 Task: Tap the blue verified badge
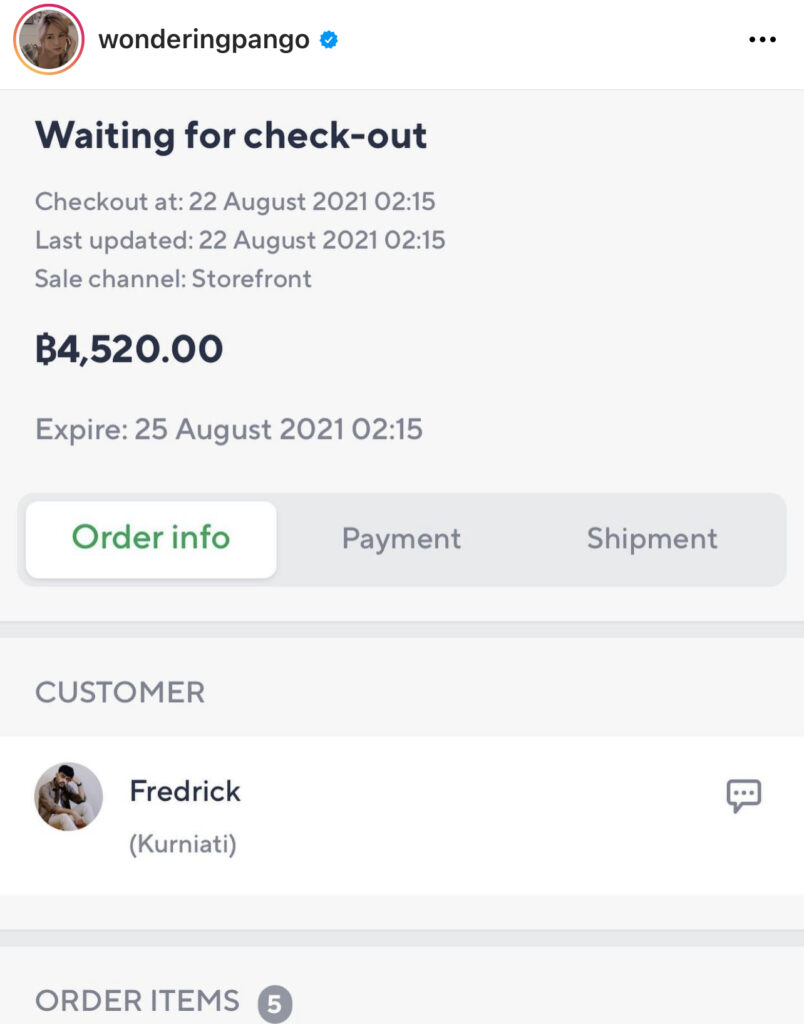(328, 40)
